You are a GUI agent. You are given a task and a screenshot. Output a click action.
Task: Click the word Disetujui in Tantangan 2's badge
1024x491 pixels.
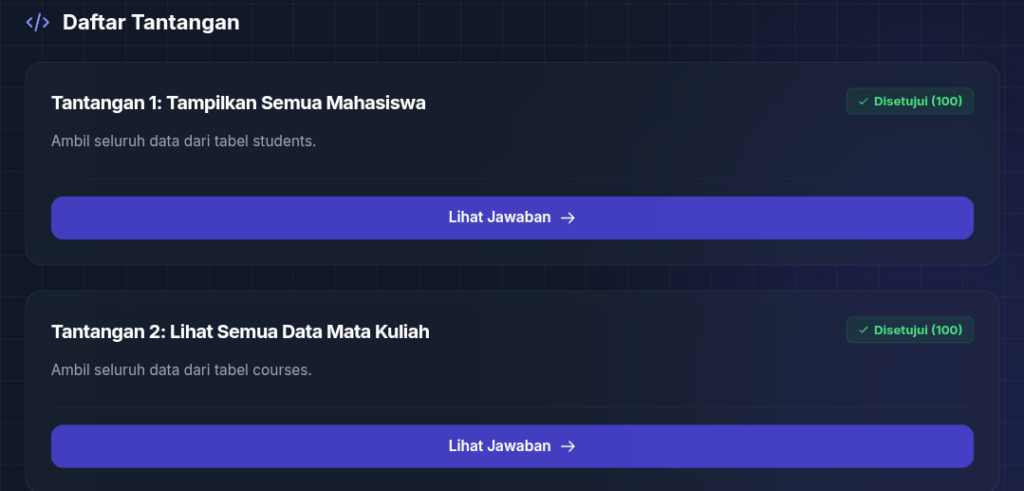click(901, 330)
